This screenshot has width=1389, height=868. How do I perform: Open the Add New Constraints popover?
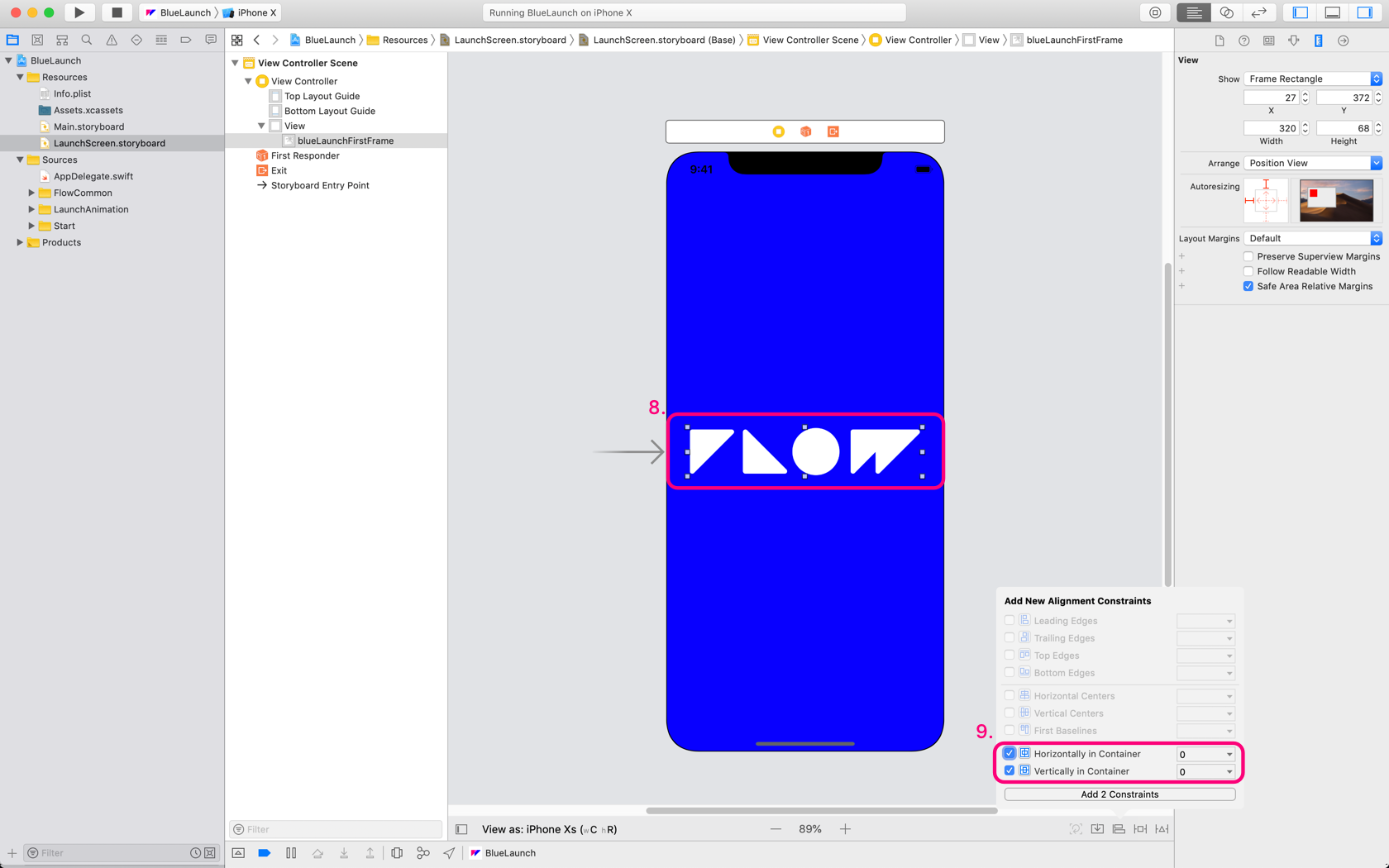coord(1140,828)
